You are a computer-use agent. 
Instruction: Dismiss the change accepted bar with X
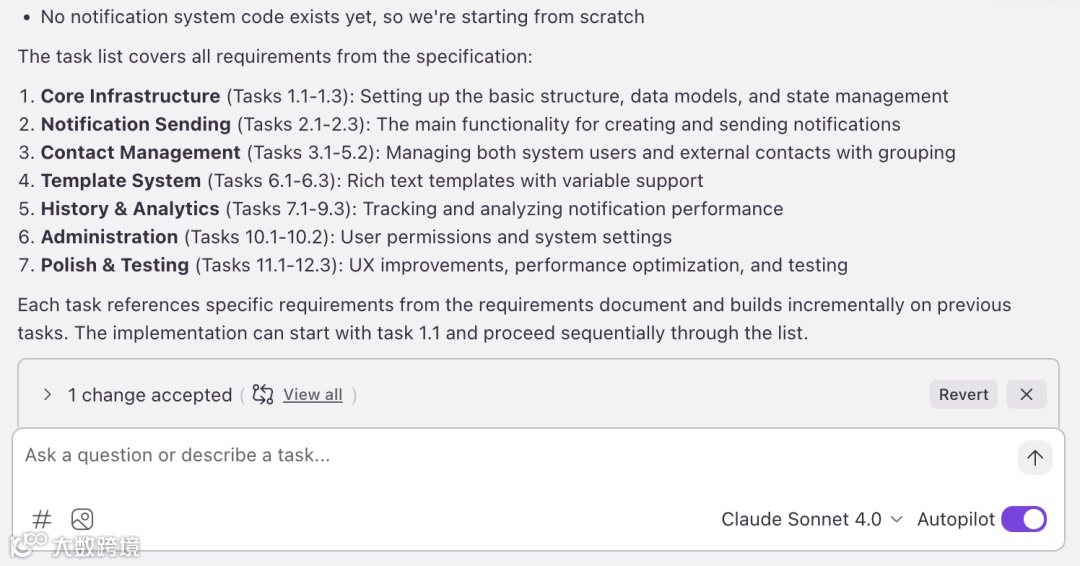pos(1026,394)
